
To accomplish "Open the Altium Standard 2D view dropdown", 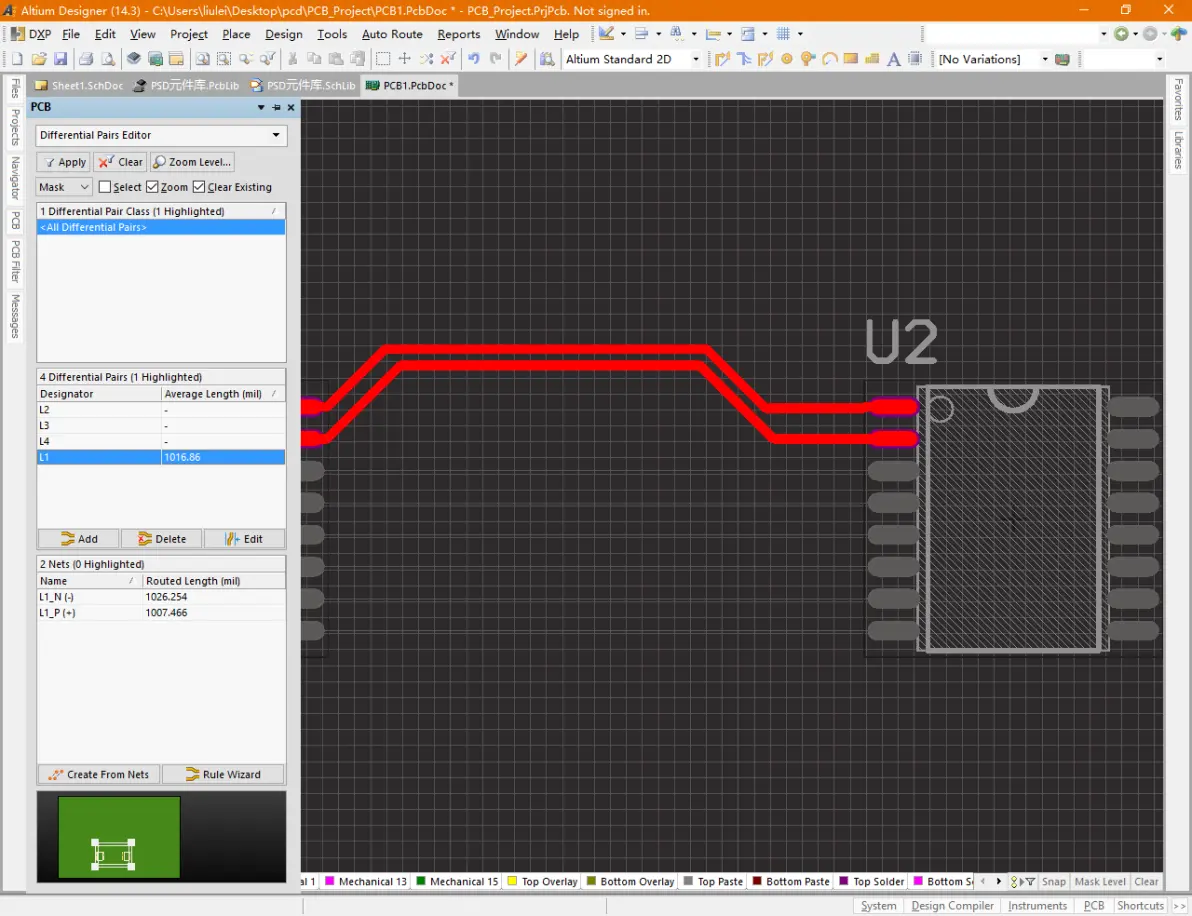I will point(696,59).
